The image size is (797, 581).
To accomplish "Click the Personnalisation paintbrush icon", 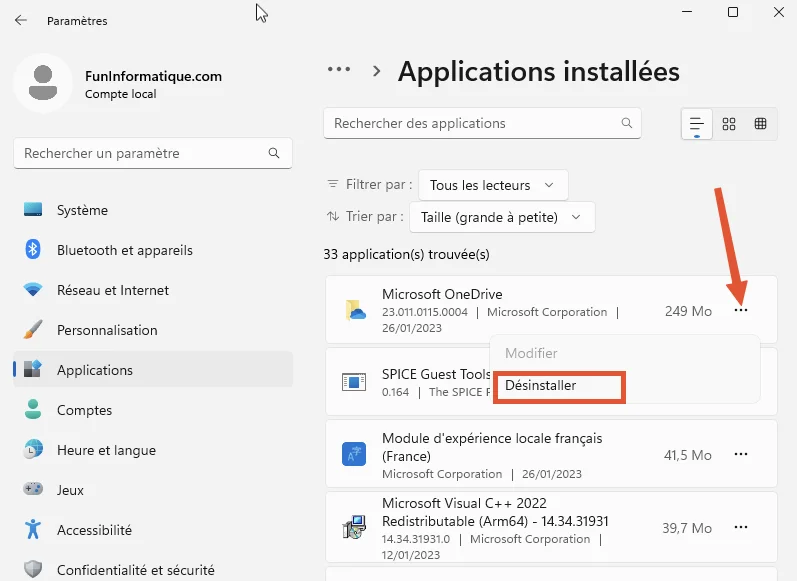I will tap(34, 330).
